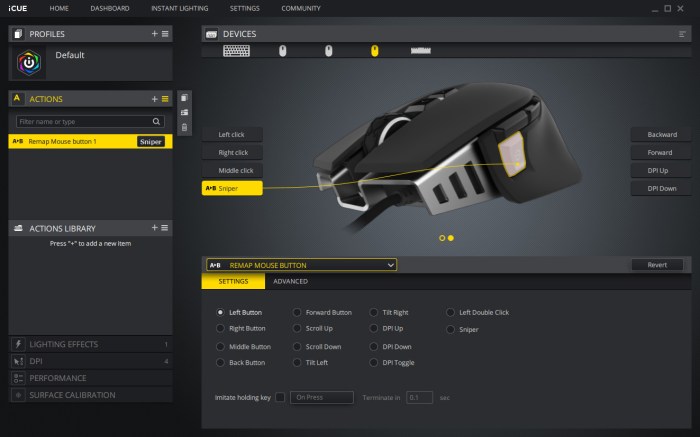This screenshot has height=437, width=700.
Task: Select the DPI Toggle radio option
Action: coord(374,362)
